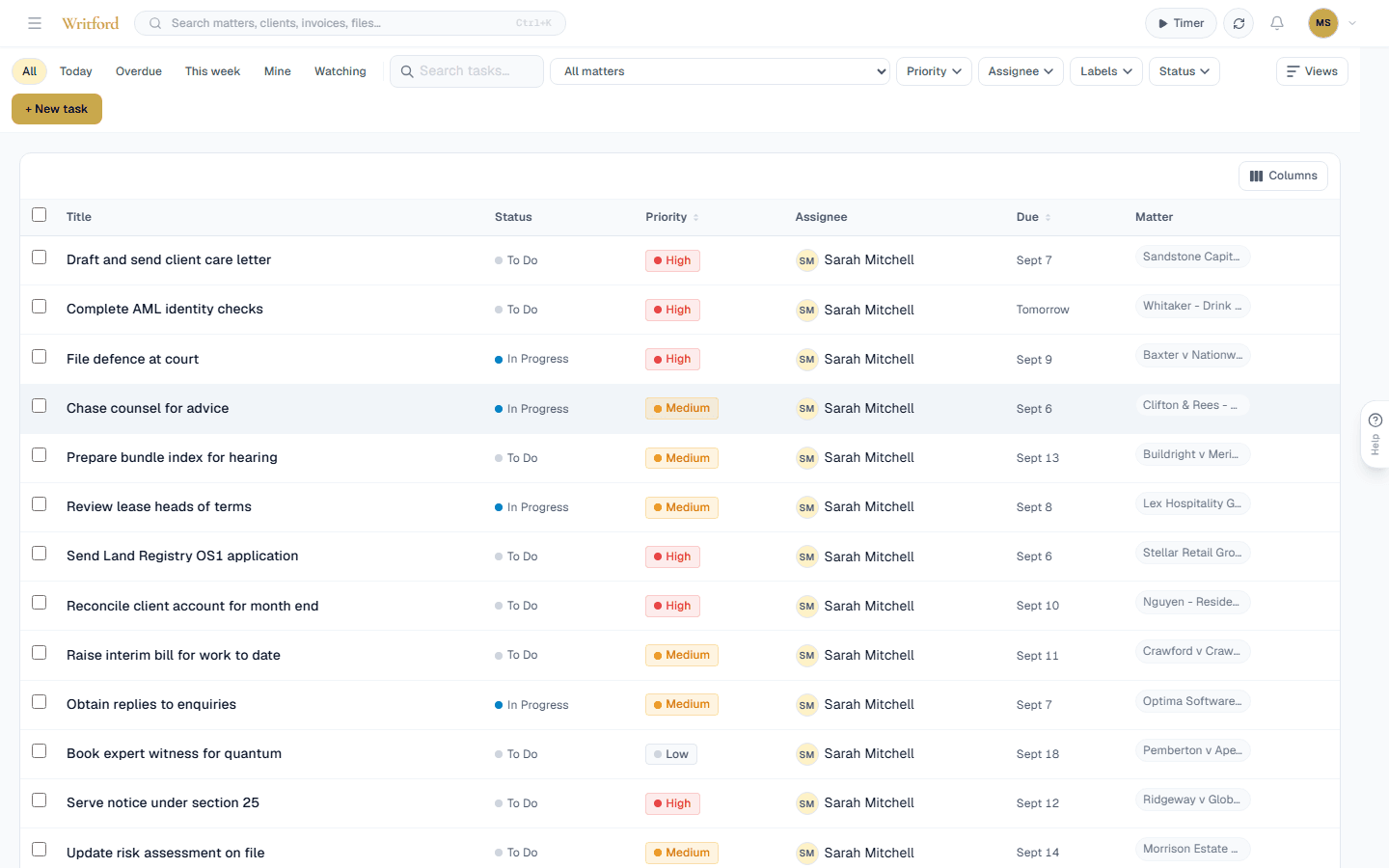Click the Medium priority badge for Chase counsel for advice
Viewport: 1389px width, 868px height.
click(682, 409)
